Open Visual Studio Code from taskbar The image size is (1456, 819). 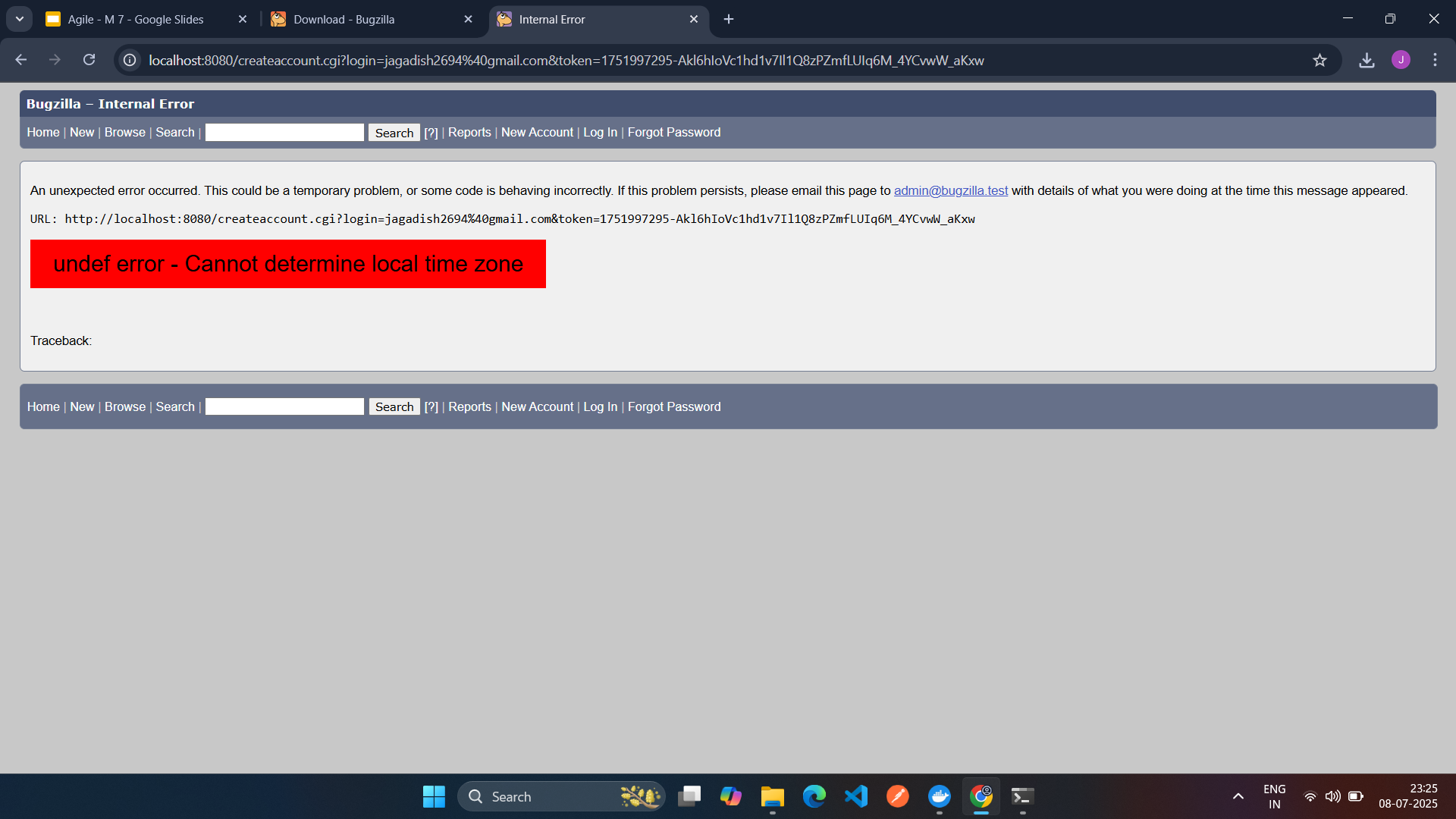coord(856,796)
